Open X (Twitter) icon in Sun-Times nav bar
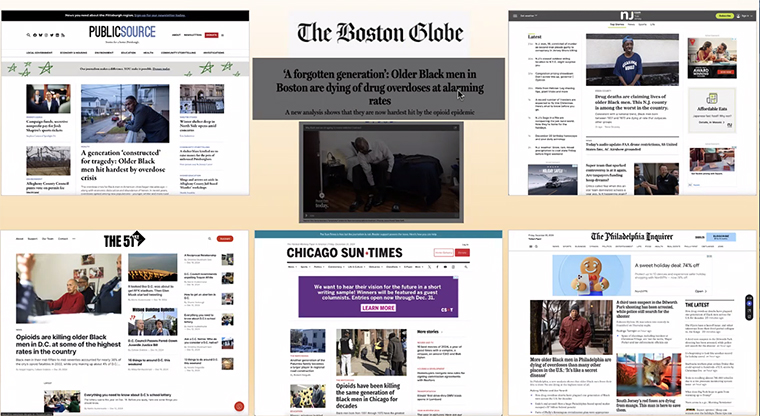 pos(430,267)
